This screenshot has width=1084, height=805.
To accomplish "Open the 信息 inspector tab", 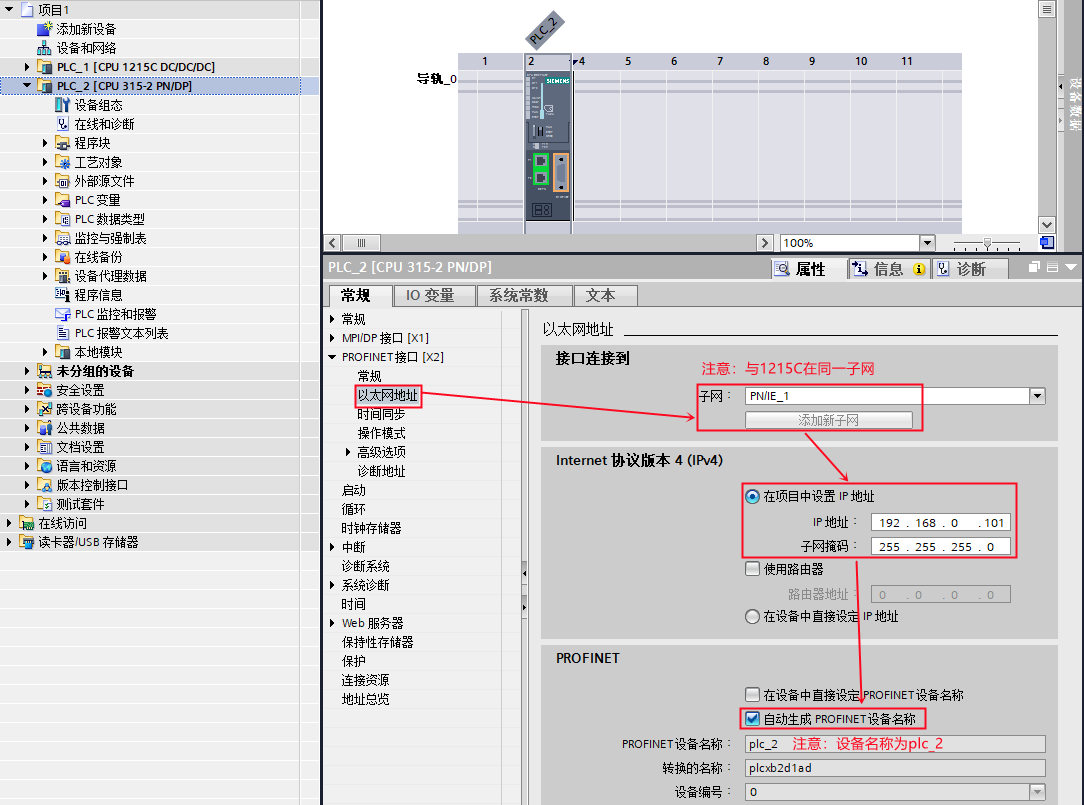I will [x=890, y=269].
